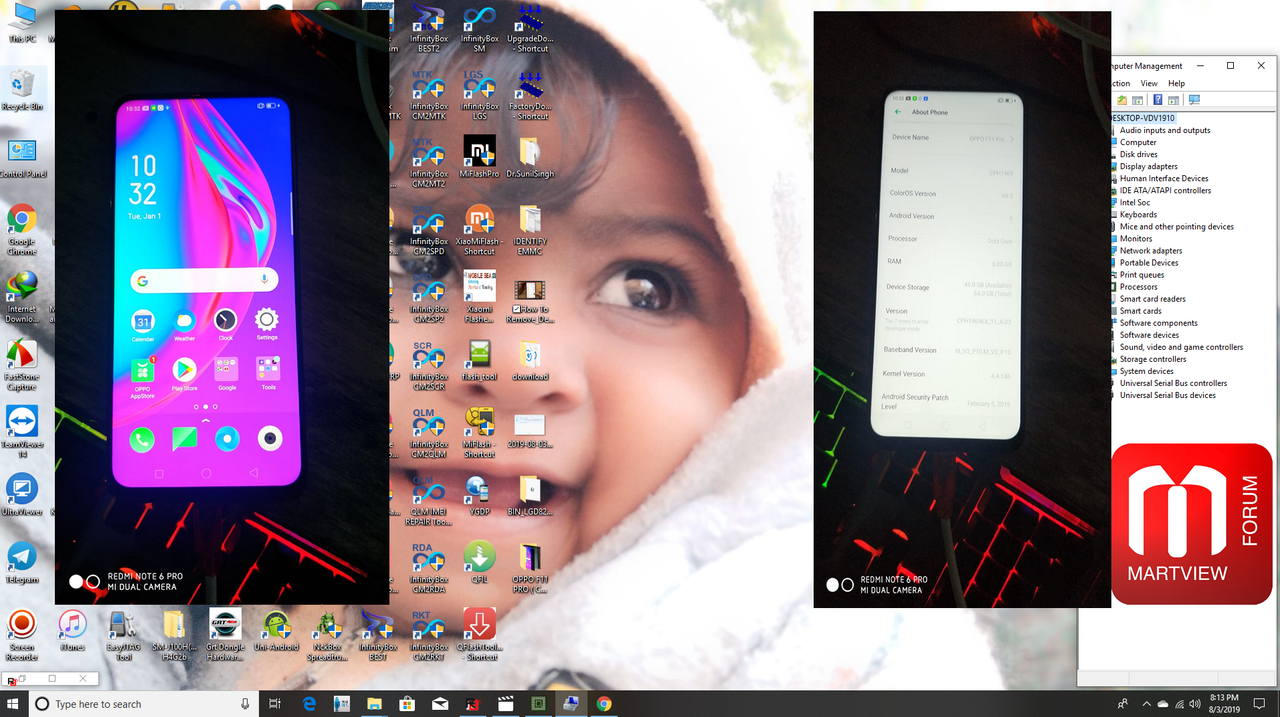
Task: Launch the XiaoMiFlash shortcut
Action: tap(480, 230)
